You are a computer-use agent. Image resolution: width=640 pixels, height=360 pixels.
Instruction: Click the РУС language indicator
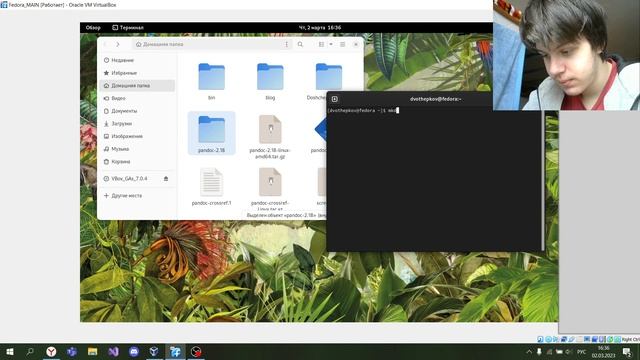[x=582, y=351]
